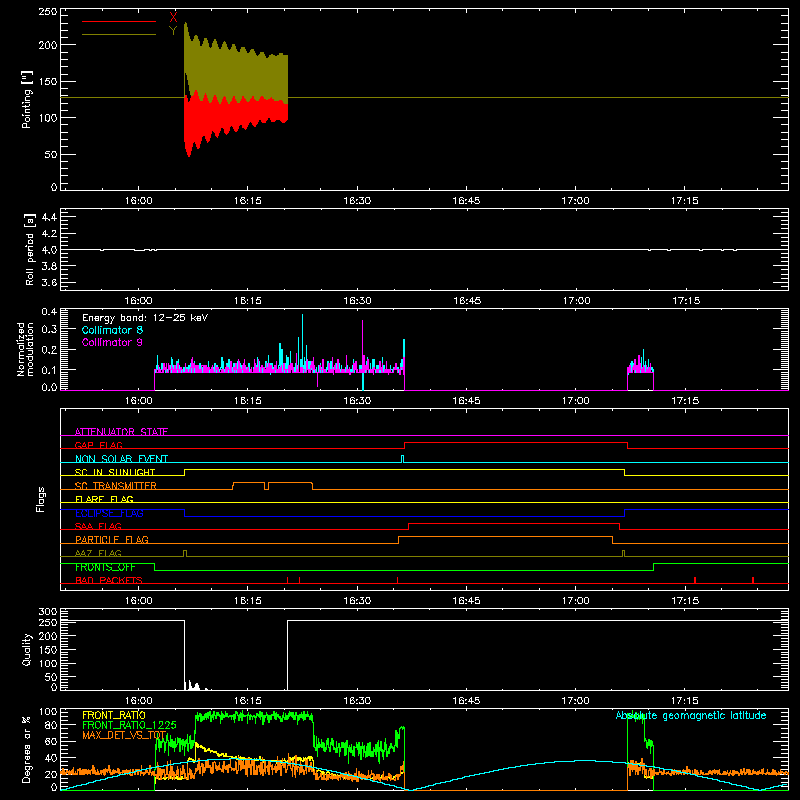Select the 'Pointing' y-axis label
Viewport: 800px width, 800px height.
(27, 99)
